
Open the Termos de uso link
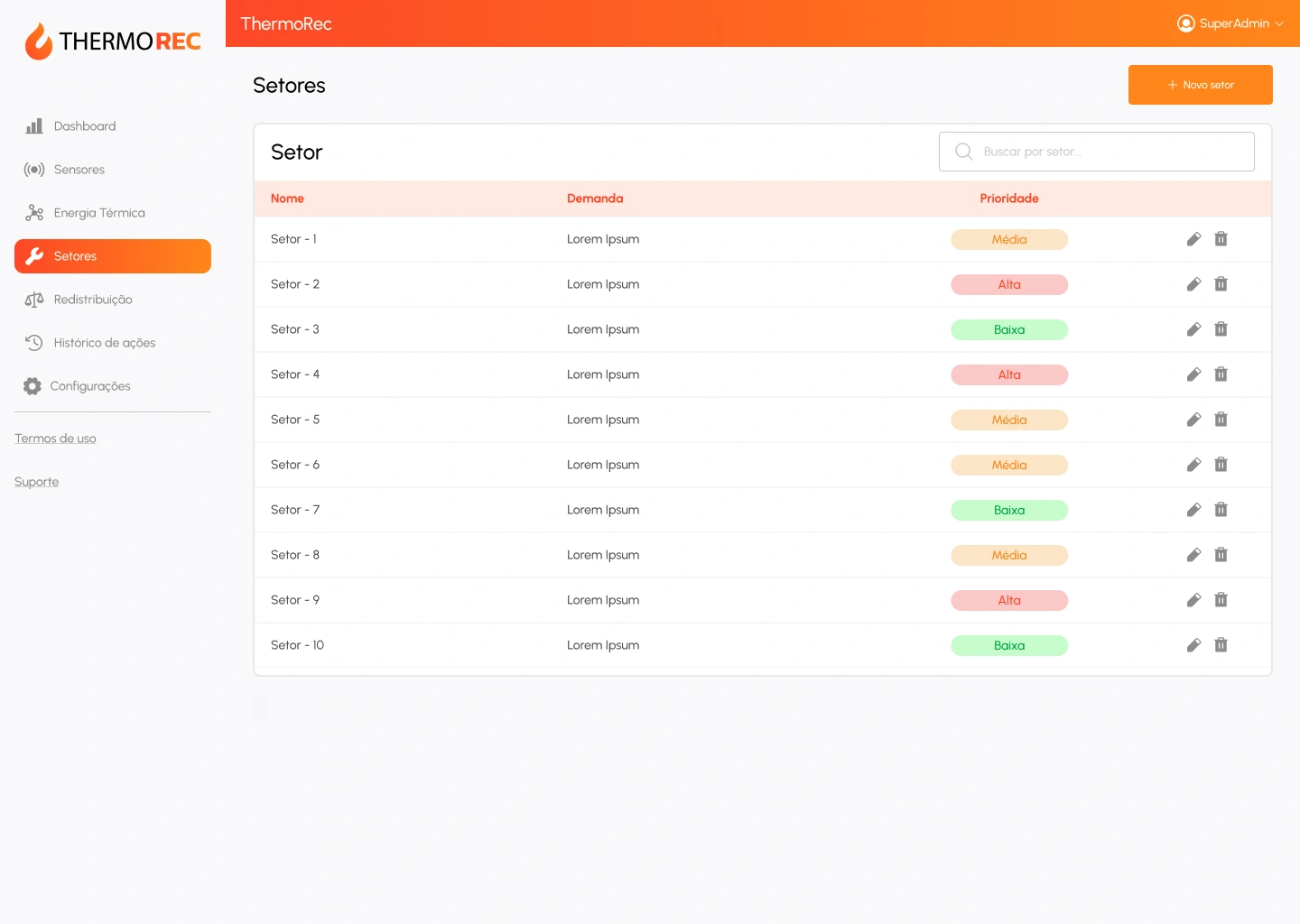click(55, 439)
